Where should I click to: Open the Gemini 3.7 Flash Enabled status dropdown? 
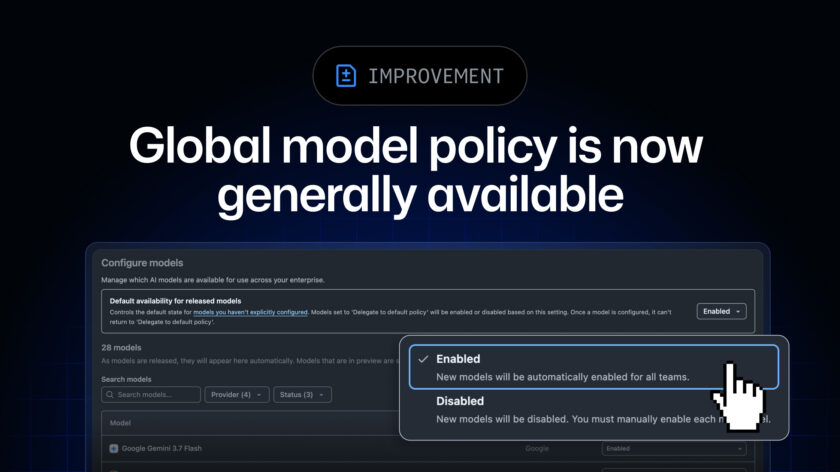(674, 448)
